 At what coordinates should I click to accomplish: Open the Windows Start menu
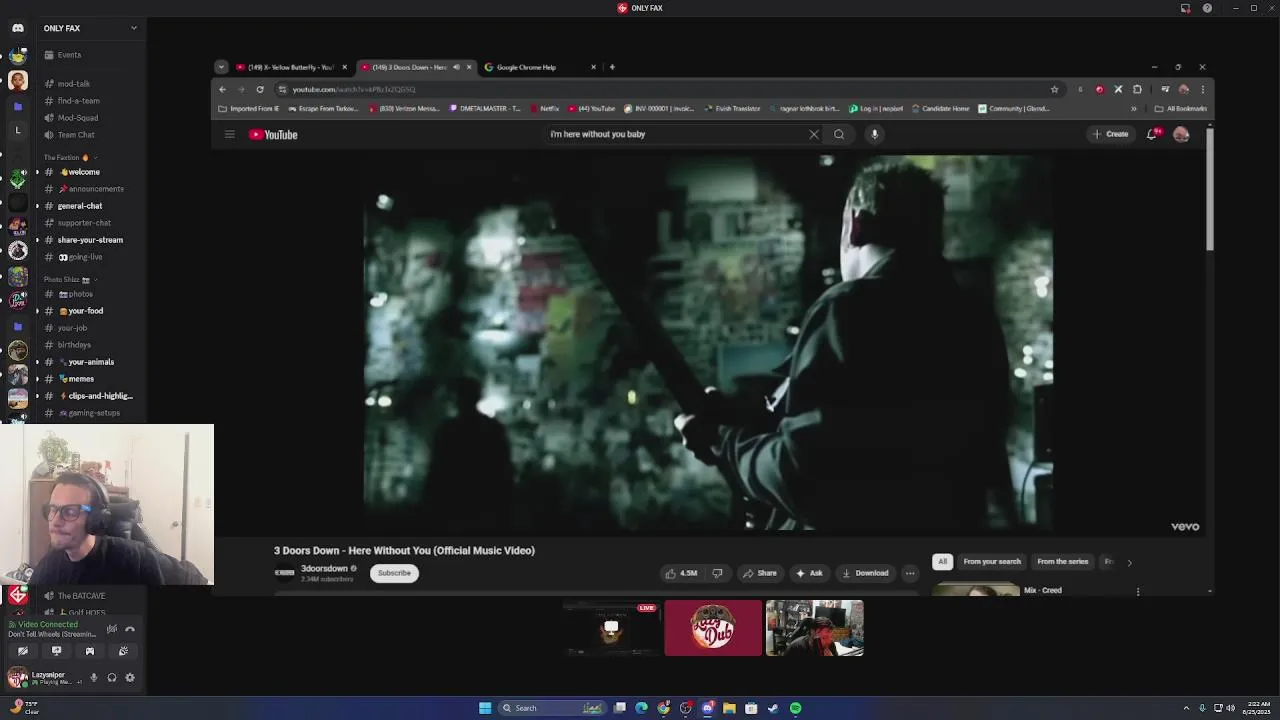[485, 708]
